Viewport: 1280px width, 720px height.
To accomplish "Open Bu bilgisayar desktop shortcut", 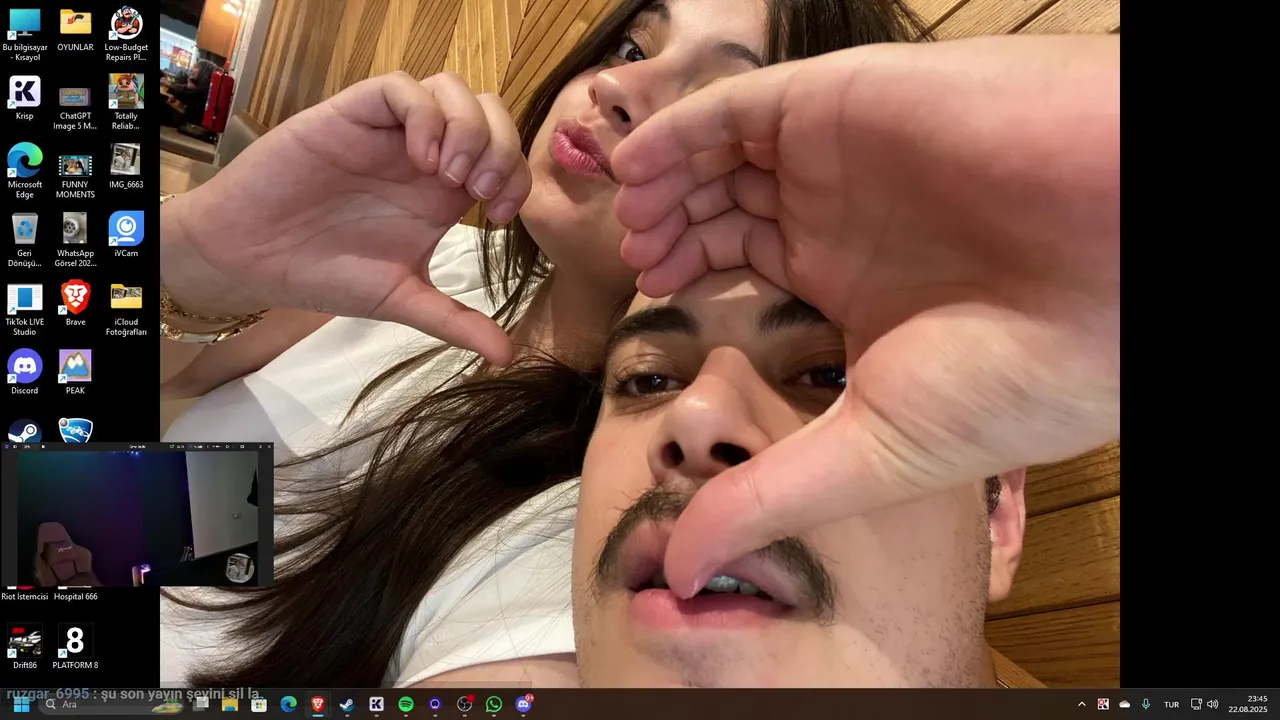I will pos(25,34).
